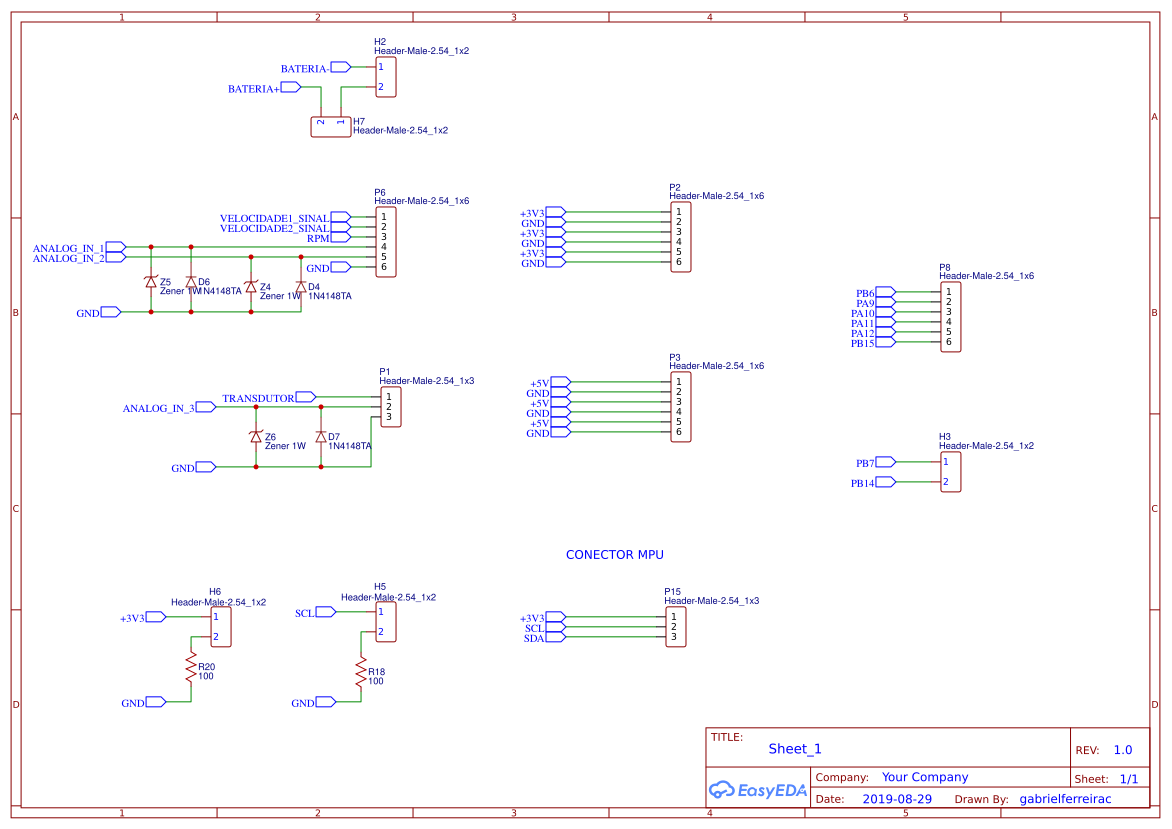Click the EasyEDA logo in title block
This screenshot has width=1172, height=829.
coord(757,789)
